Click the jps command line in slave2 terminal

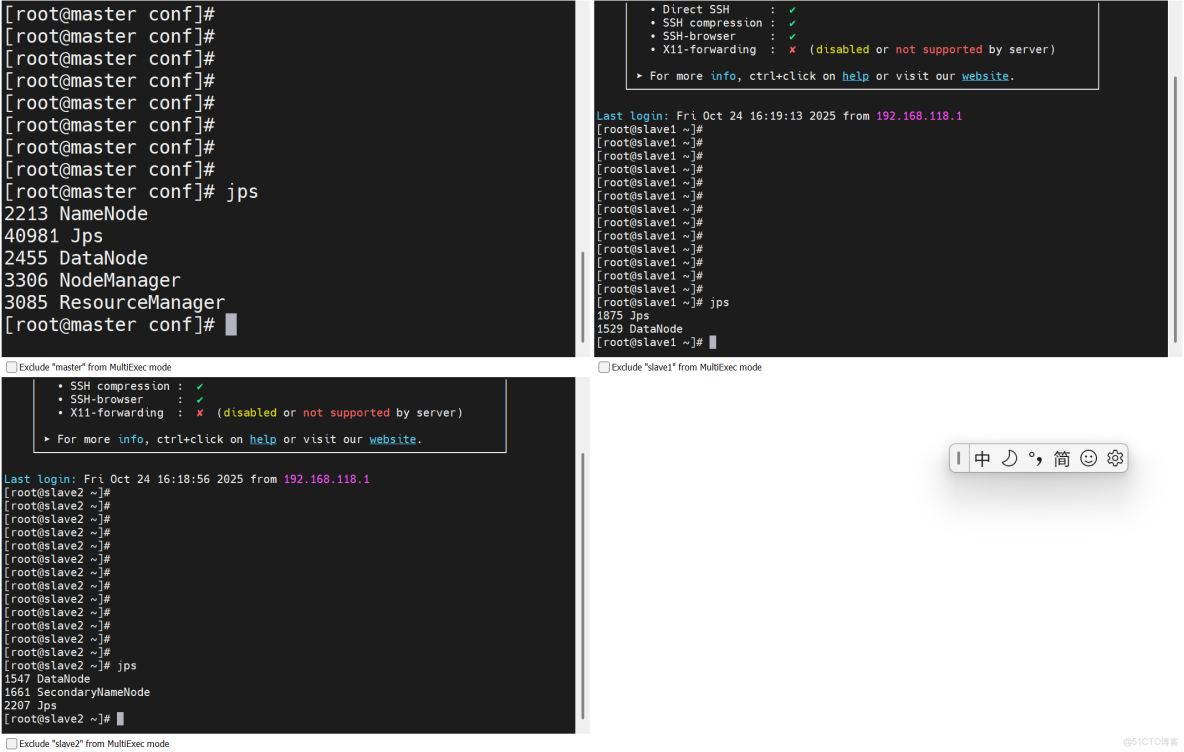(70, 665)
